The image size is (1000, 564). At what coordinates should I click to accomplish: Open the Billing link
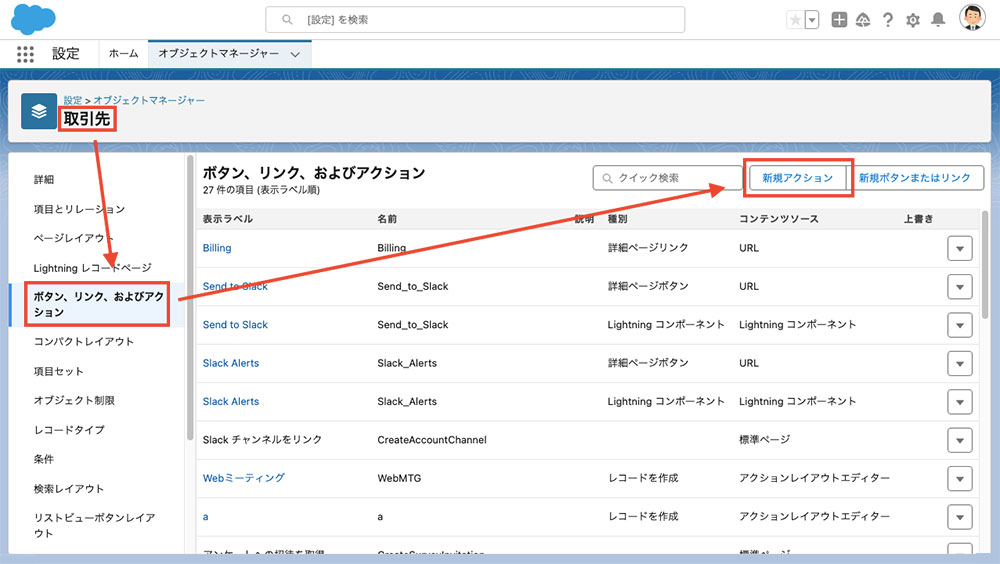click(217, 248)
